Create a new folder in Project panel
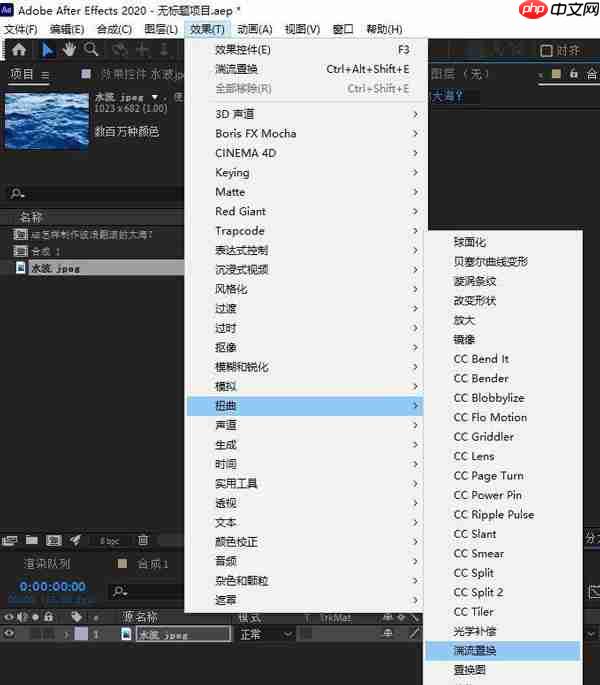 point(31,540)
